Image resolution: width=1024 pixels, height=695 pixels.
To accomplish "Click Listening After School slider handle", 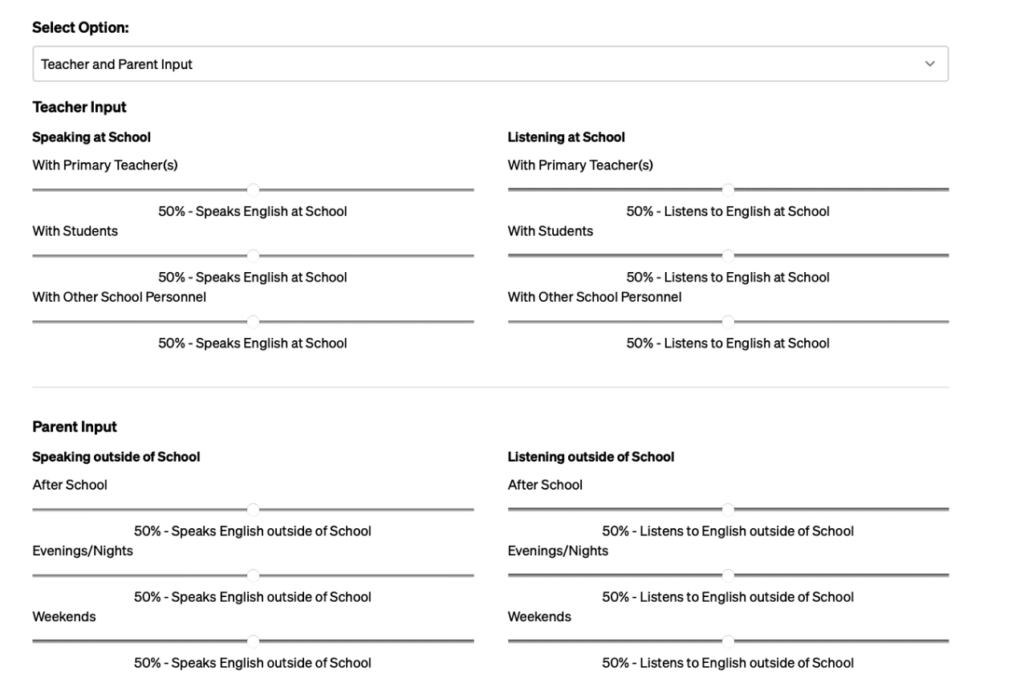I will coord(728,509).
